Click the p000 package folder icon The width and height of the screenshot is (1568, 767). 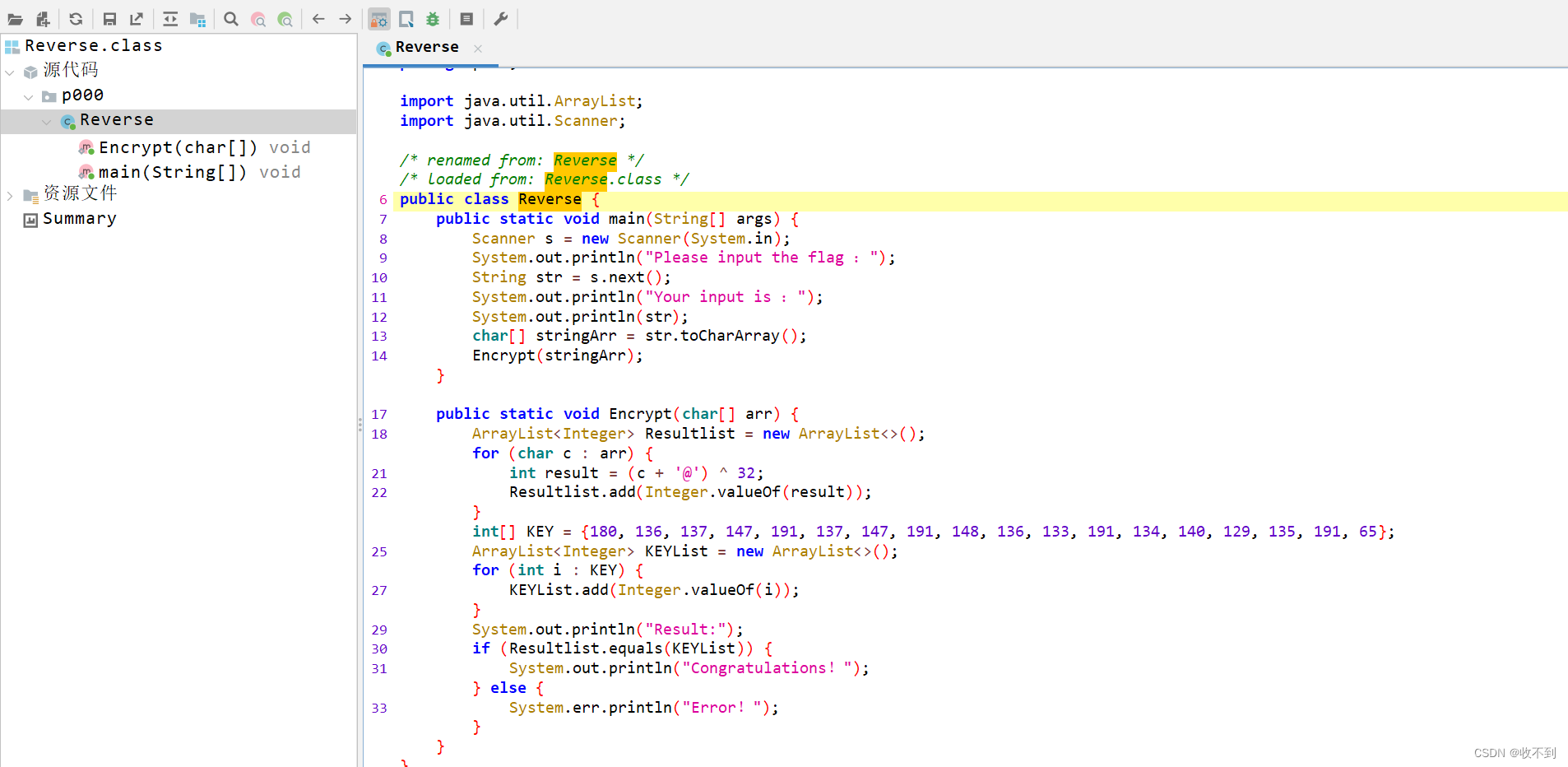click(49, 97)
